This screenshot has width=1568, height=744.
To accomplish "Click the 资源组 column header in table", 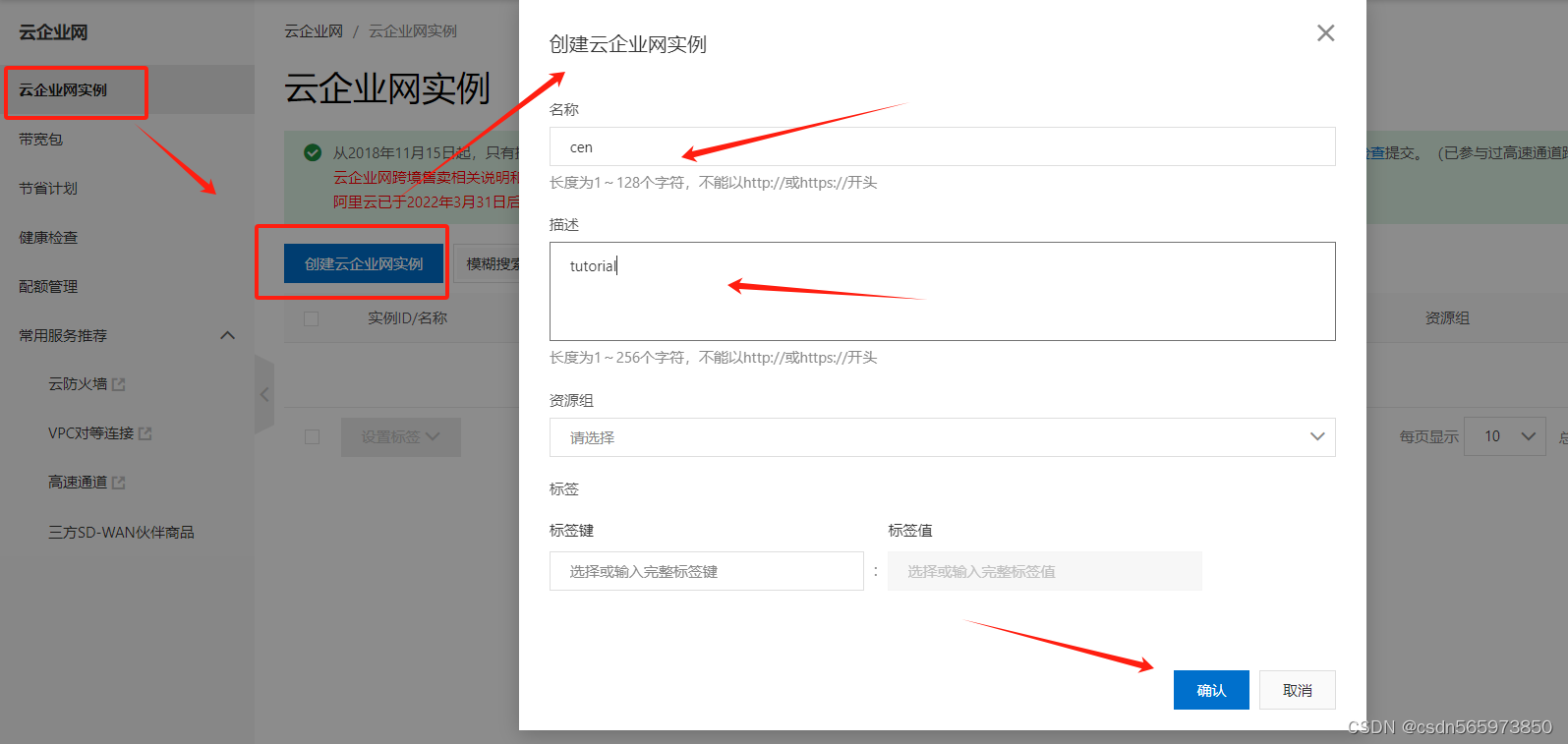I will click(1447, 318).
